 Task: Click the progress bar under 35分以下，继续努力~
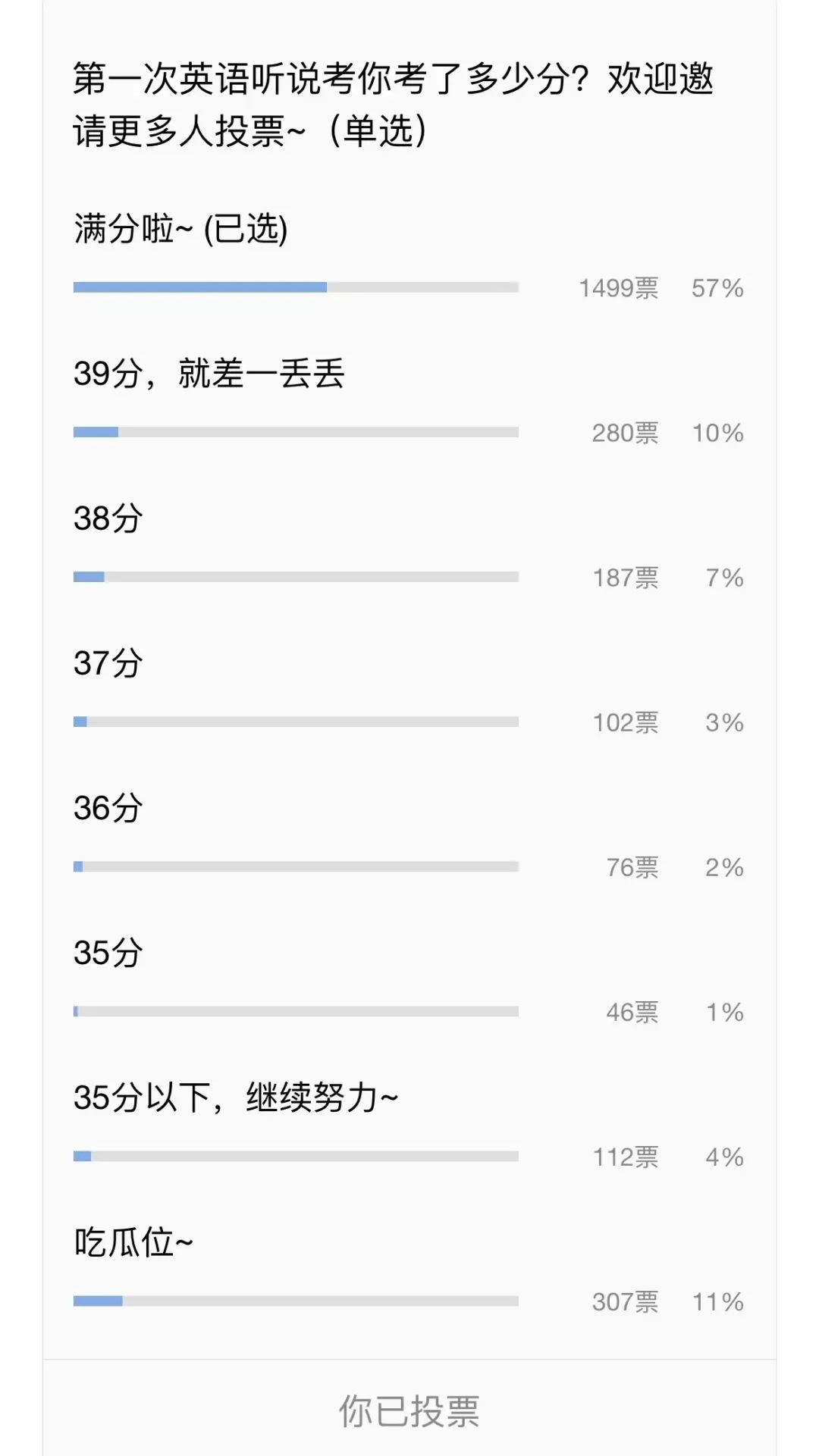coord(296,1157)
